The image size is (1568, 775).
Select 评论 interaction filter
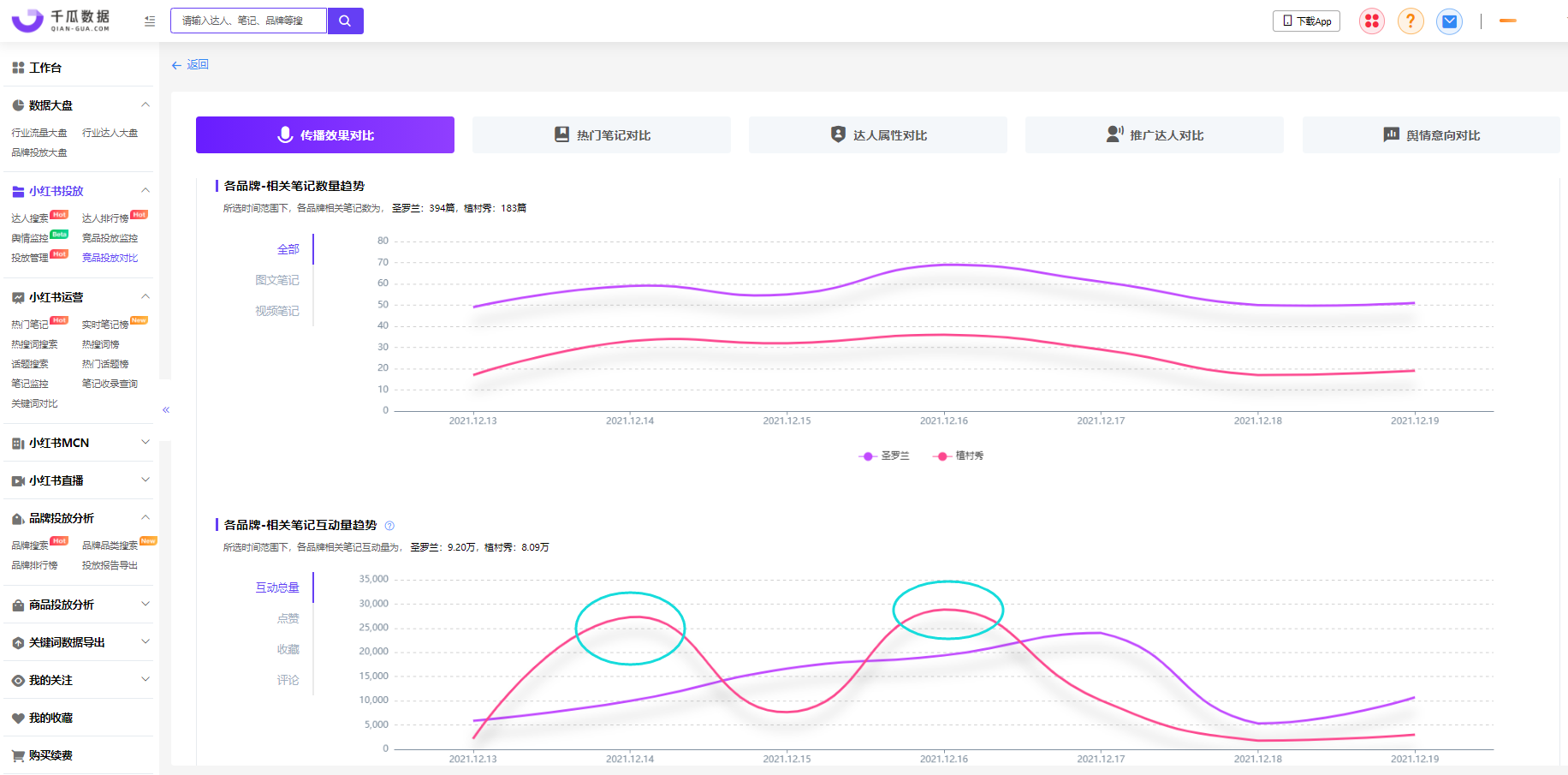tap(288, 680)
